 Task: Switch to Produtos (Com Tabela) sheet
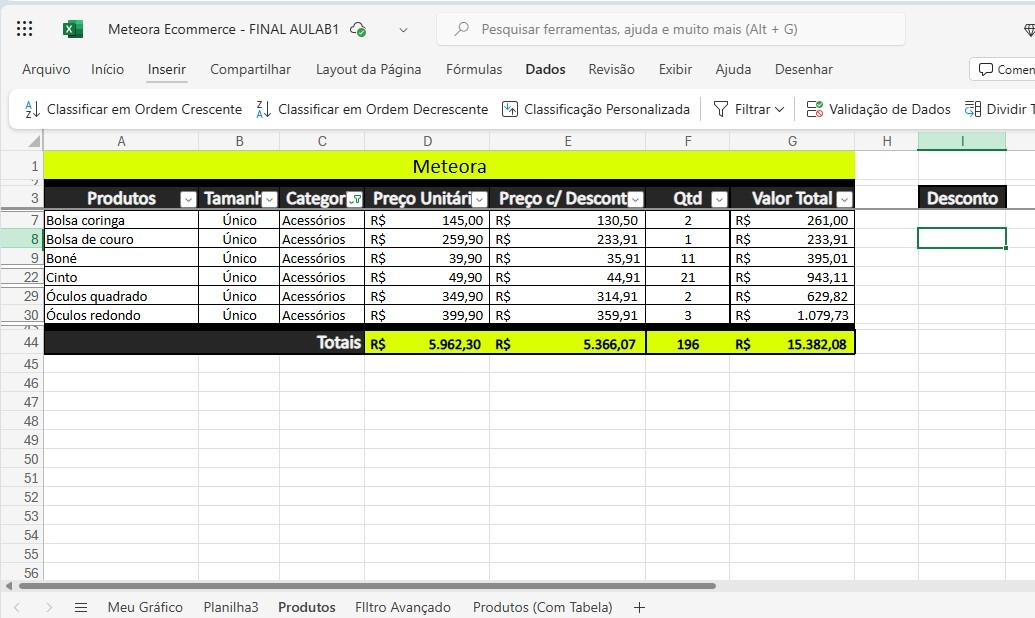(543, 607)
